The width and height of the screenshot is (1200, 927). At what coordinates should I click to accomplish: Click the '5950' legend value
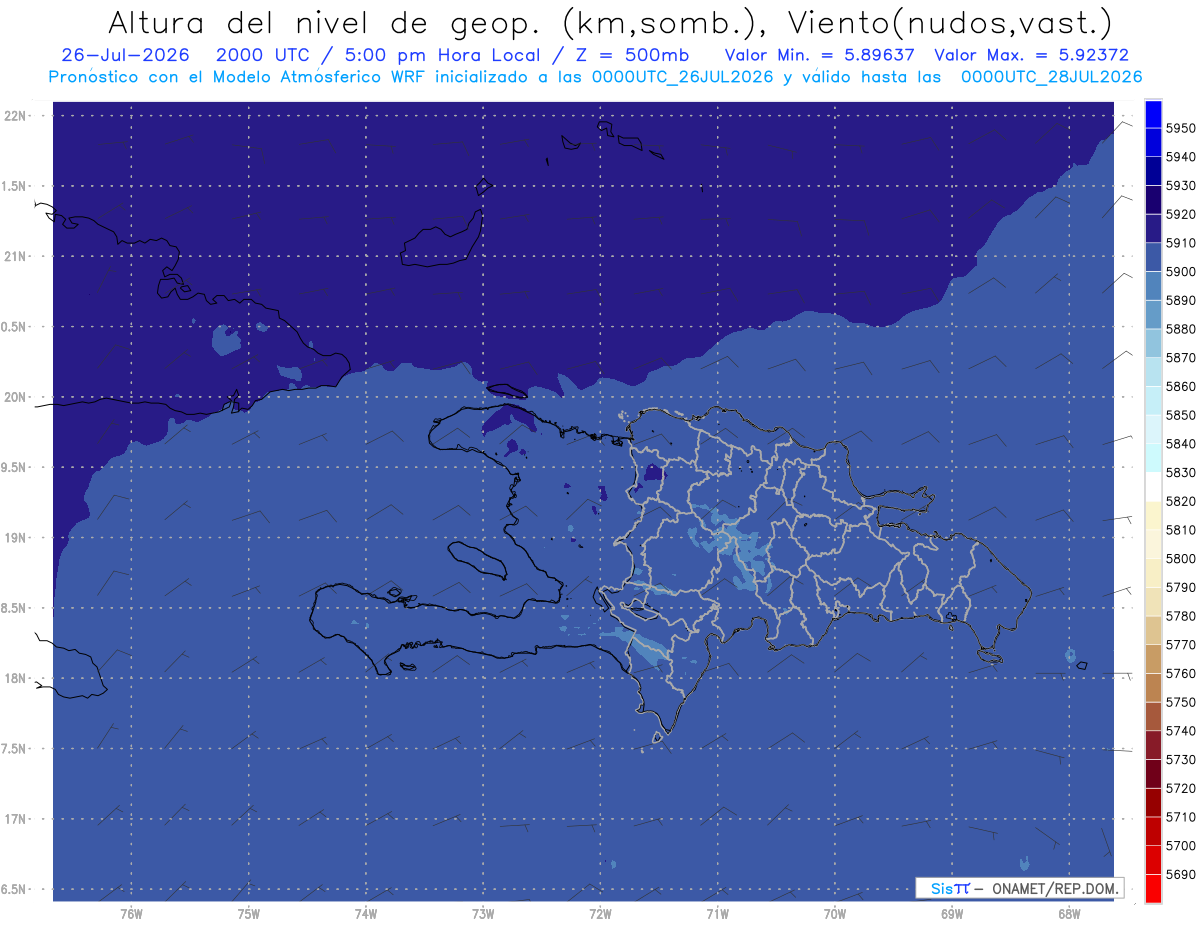click(1180, 128)
